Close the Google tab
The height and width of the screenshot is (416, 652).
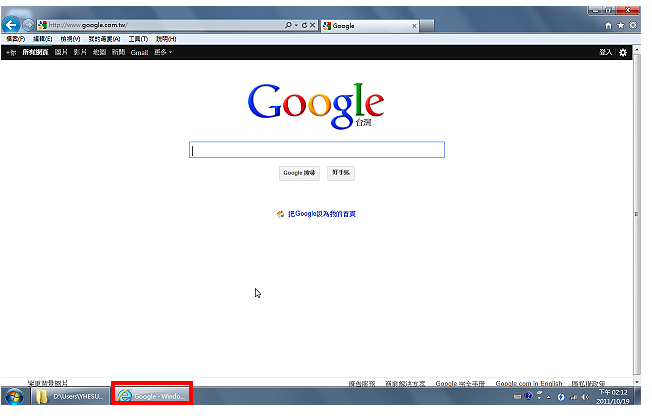click(415, 26)
